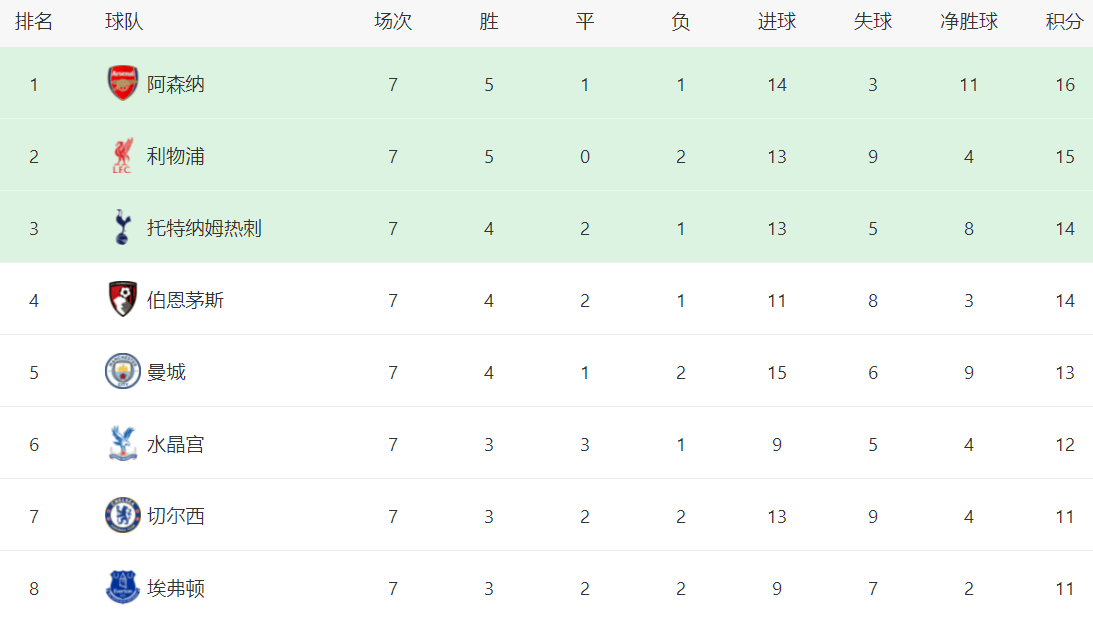Click the 净胜球 column header
This screenshot has height=618, width=1093.
click(x=968, y=22)
